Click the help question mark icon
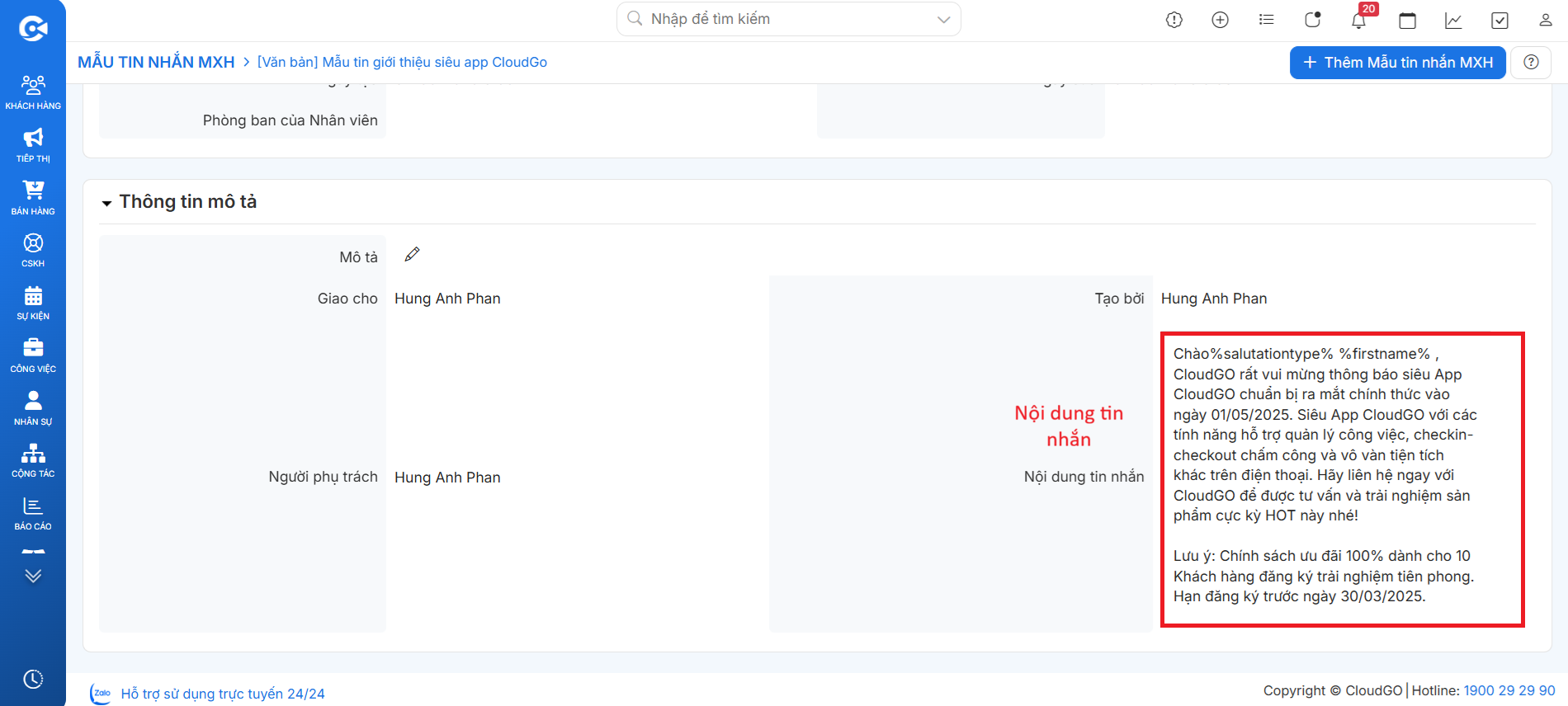 click(1531, 63)
